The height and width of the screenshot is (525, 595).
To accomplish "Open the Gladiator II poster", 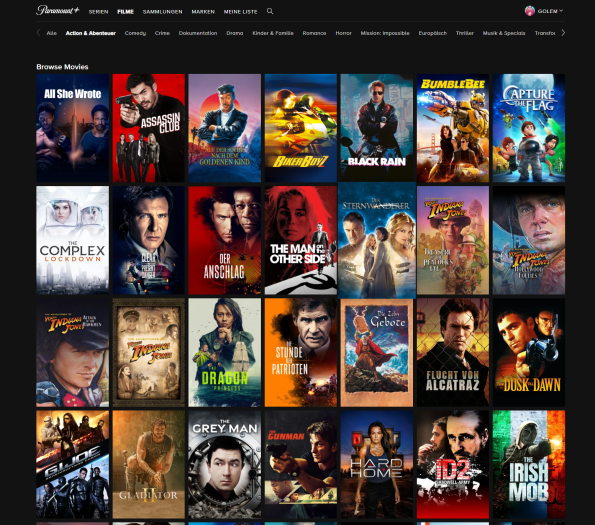I will pos(149,464).
